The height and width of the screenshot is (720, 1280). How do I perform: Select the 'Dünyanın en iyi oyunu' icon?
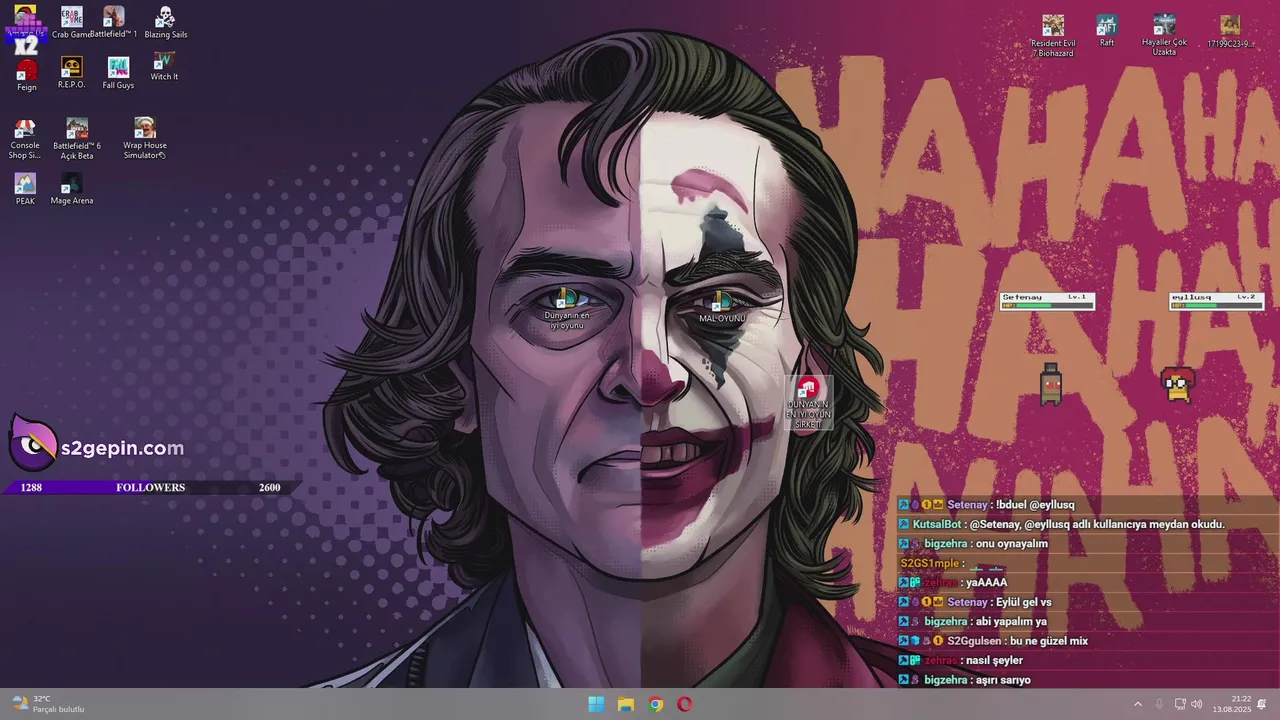pyautogui.click(x=566, y=309)
